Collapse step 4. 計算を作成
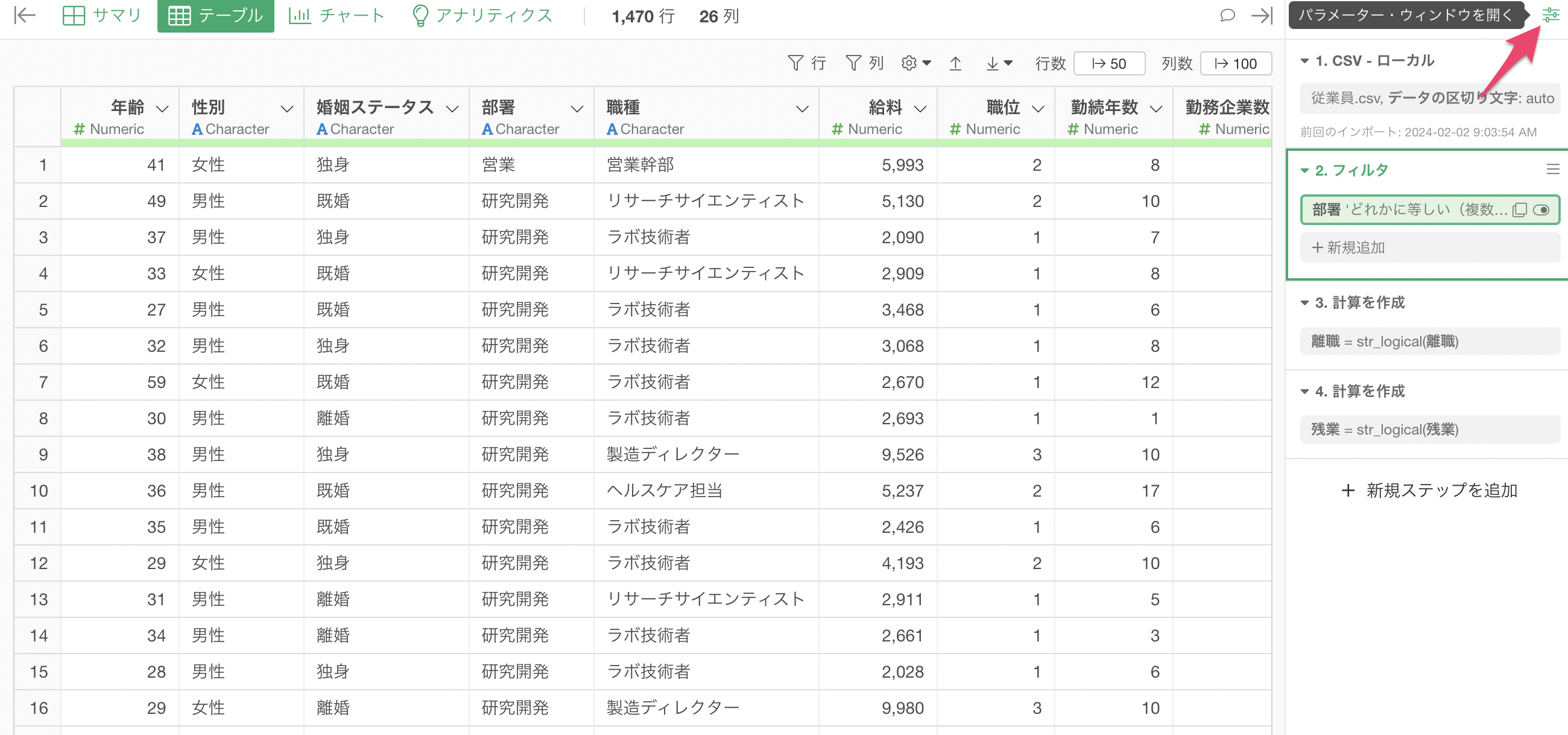The height and width of the screenshot is (735, 1568). (x=1304, y=391)
